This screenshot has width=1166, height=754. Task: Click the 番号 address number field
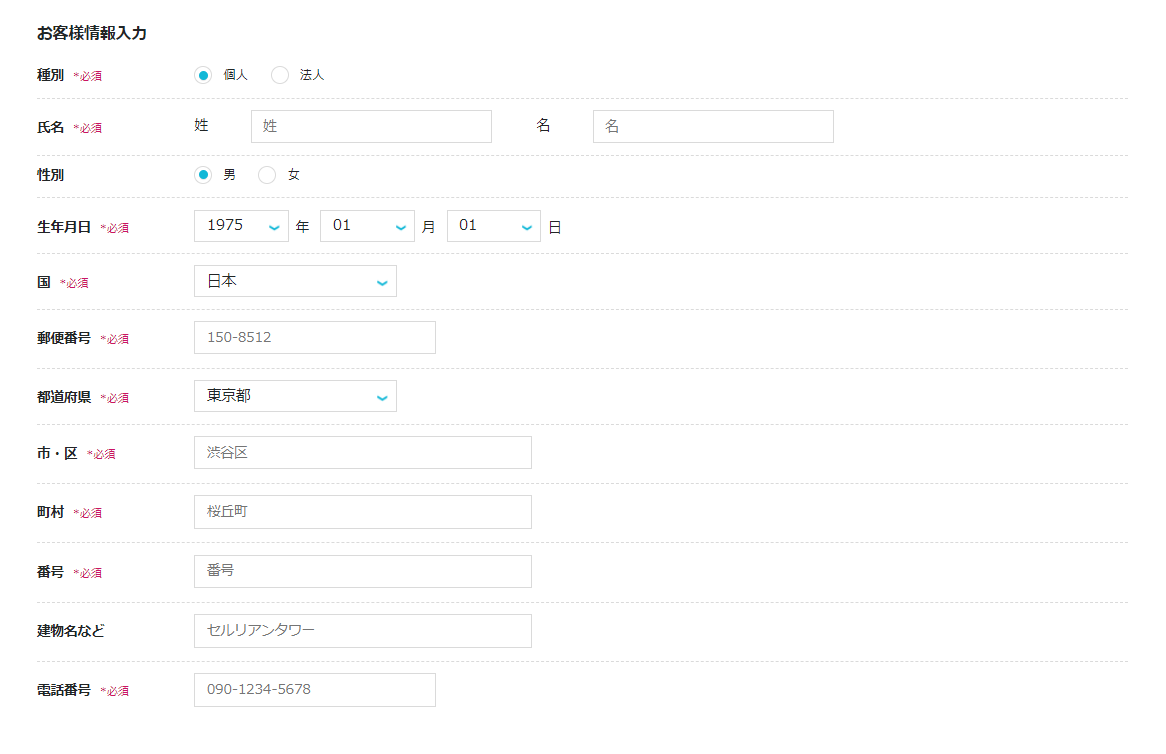tap(363, 571)
